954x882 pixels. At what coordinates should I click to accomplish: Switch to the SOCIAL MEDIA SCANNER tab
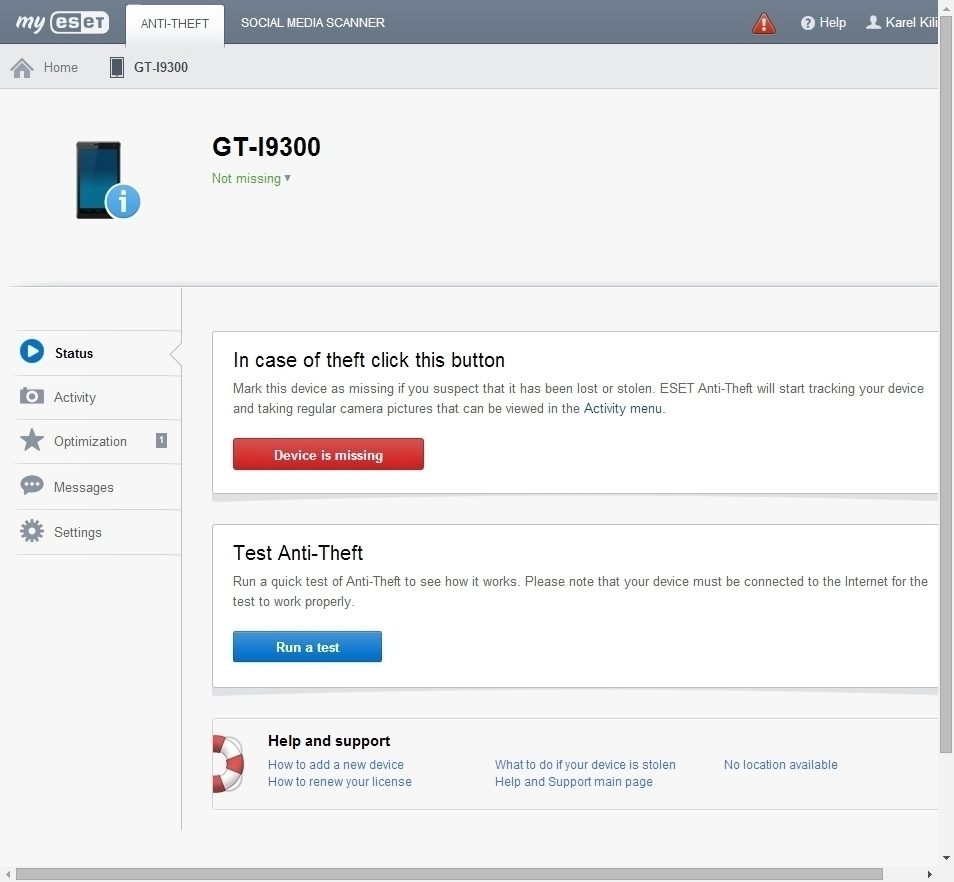[x=313, y=23]
